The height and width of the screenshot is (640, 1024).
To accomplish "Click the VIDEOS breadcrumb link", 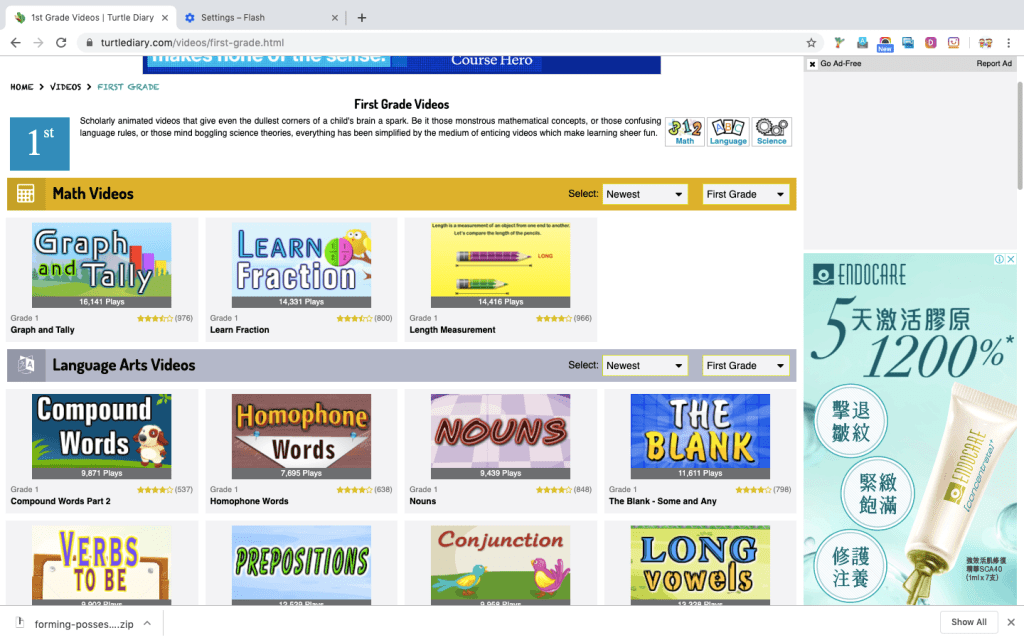I will pos(66,87).
